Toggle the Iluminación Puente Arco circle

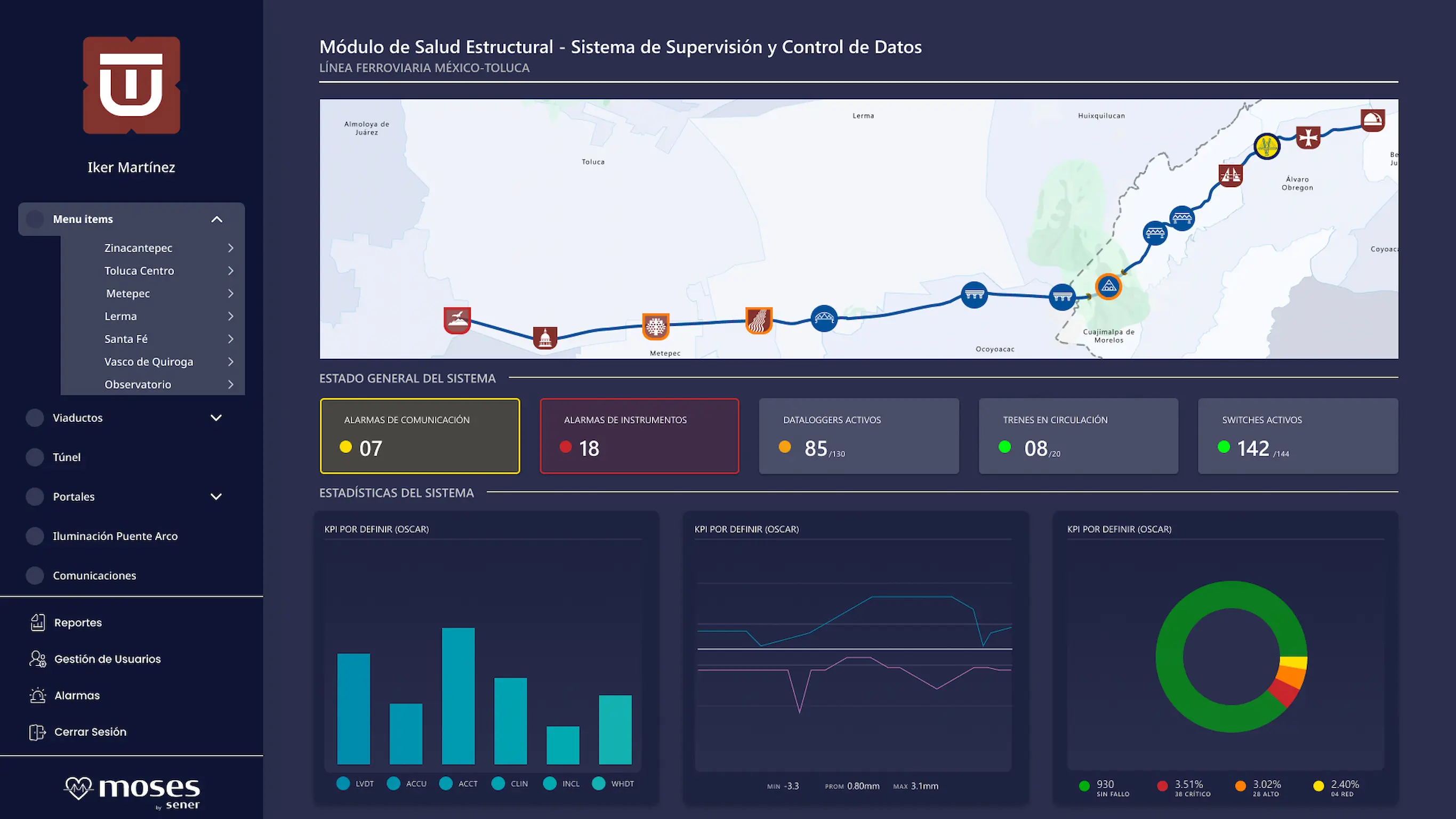coord(35,536)
